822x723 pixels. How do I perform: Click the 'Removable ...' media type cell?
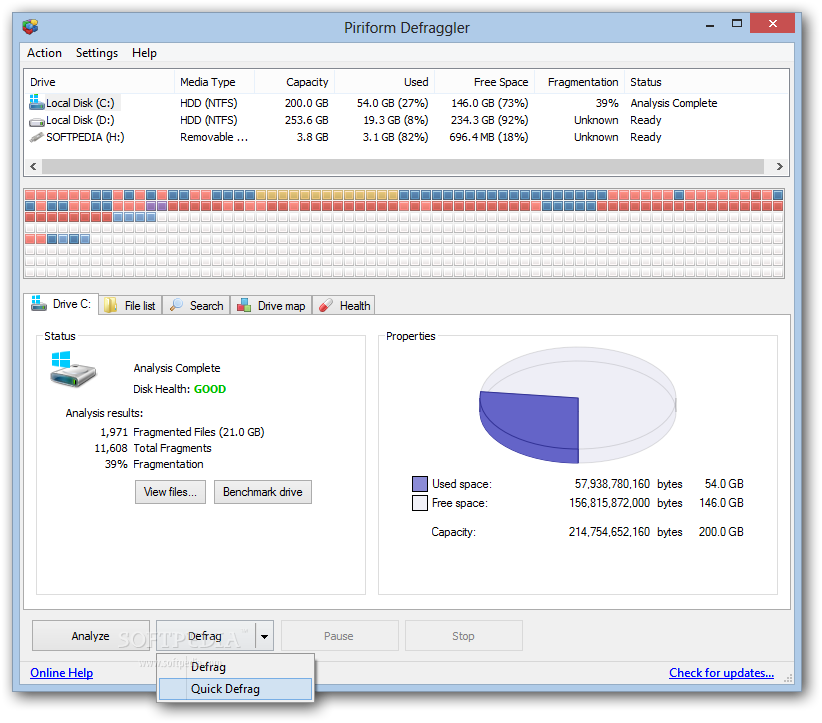[214, 137]
